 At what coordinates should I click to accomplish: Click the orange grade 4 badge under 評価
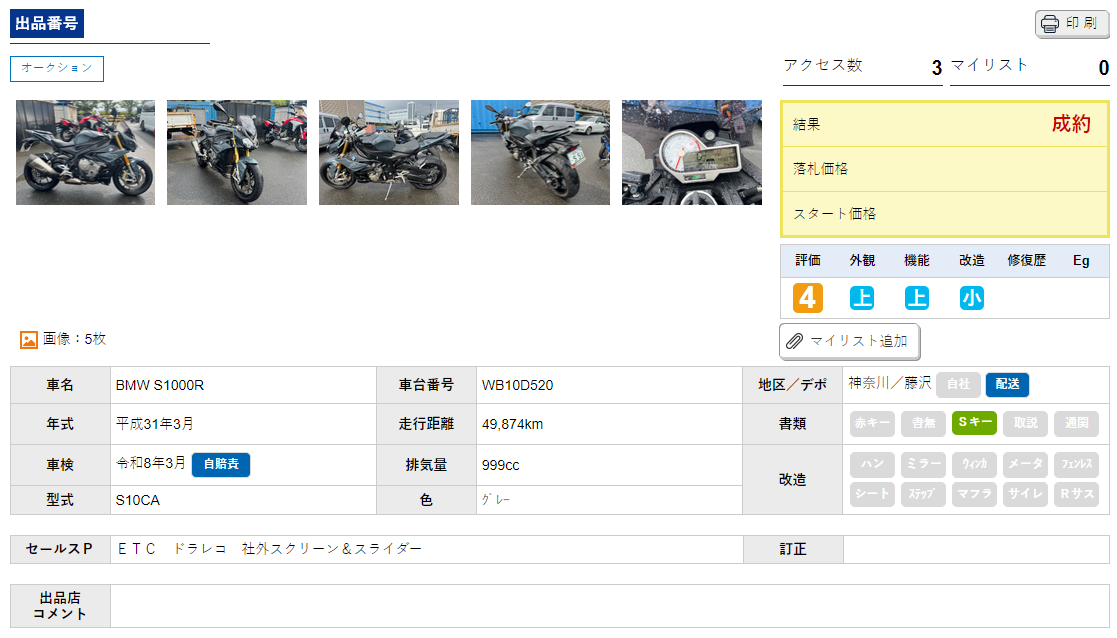[808, 298]
